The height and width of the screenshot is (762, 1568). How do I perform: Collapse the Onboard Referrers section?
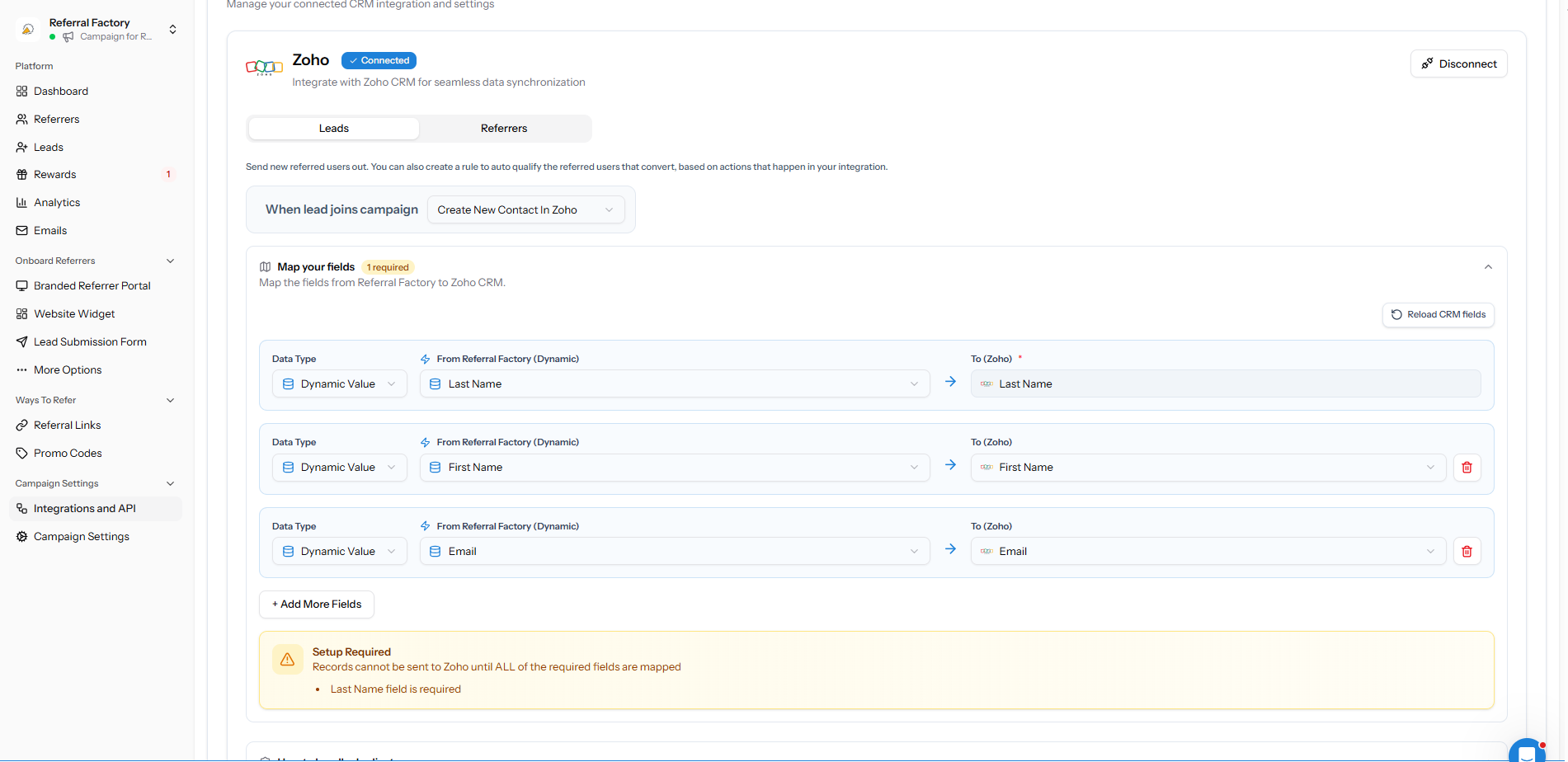pyautogui.click(x=171, y=261)
